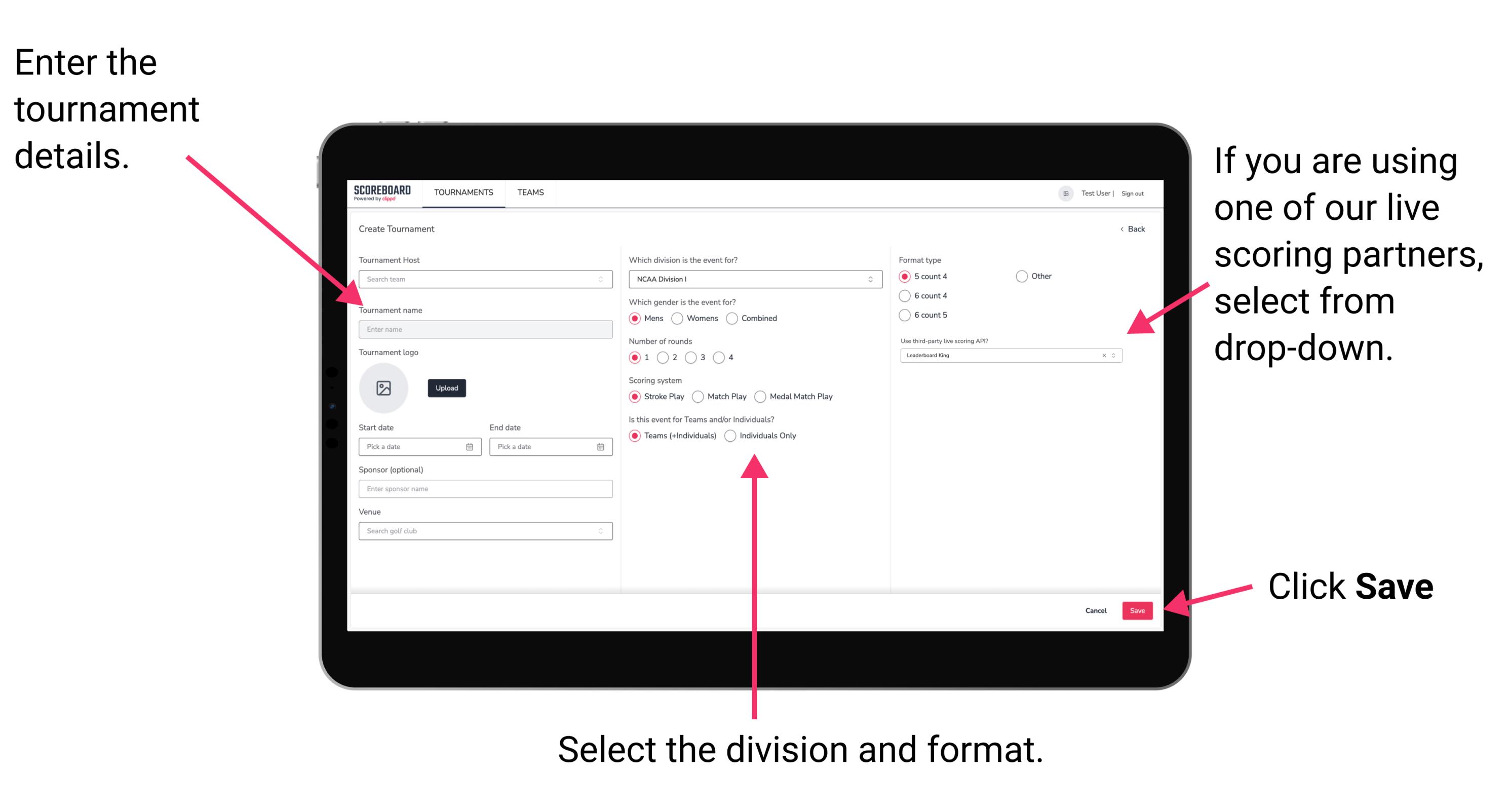
Task: Click the Cancel button
Action: click(x=1094, y=611)
